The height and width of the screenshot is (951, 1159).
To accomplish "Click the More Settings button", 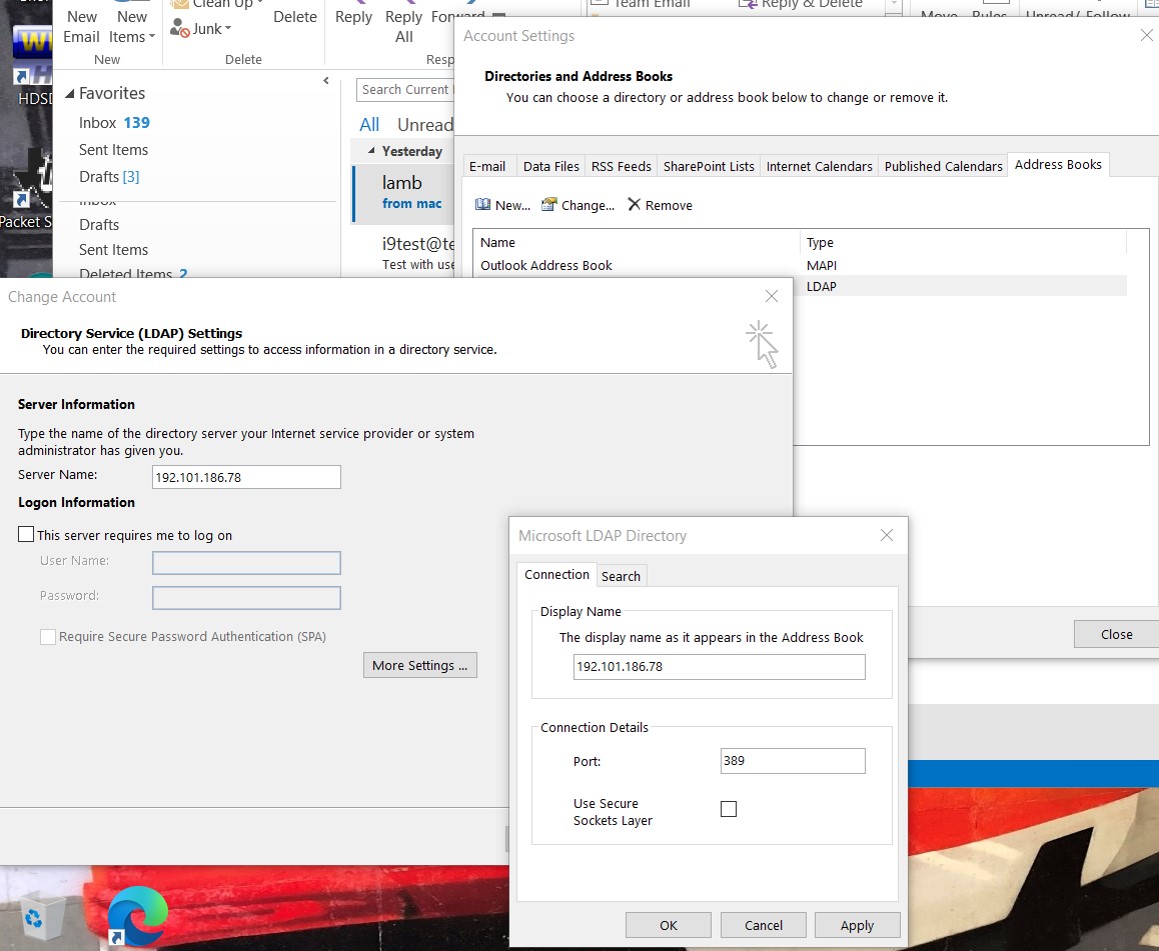I will 420,665.
